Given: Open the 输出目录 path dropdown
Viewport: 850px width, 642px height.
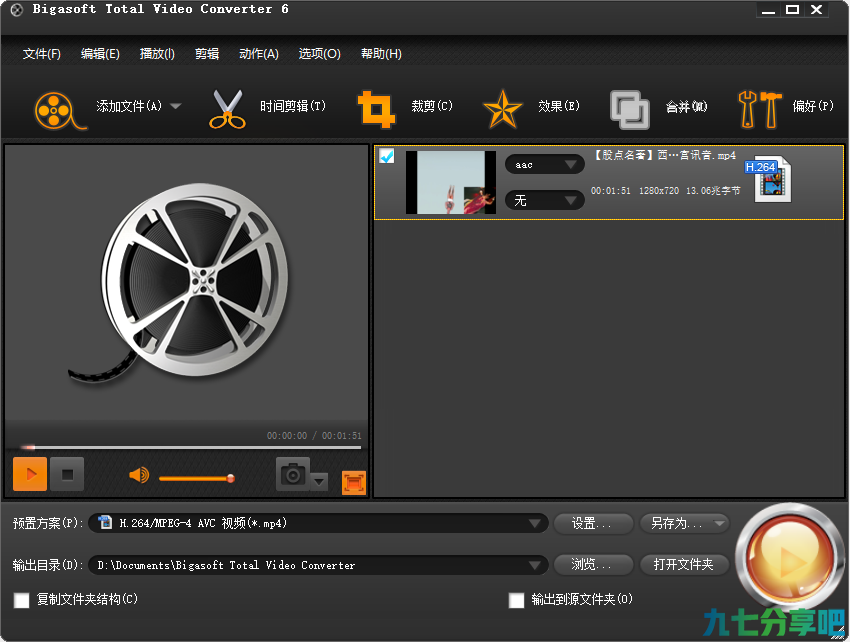Looking at the screenshot, I should pos(318,566).
